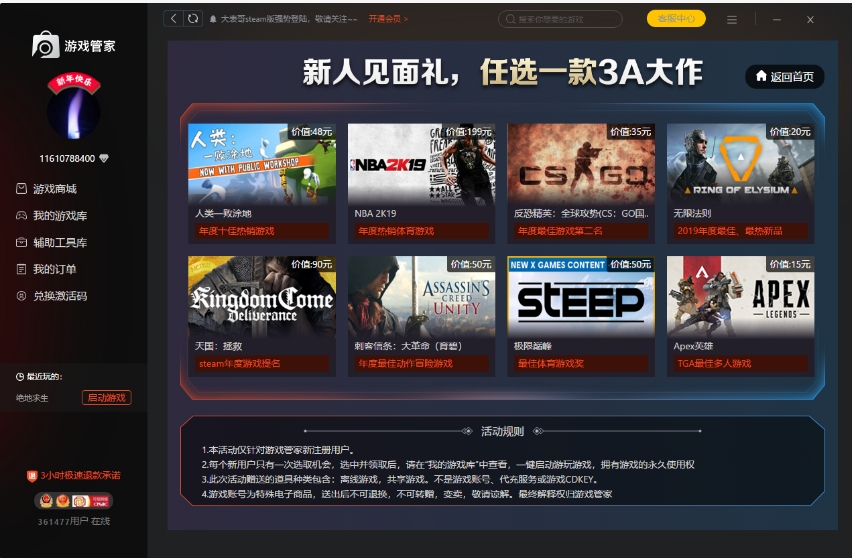Viewport: 852px width, 558px height.
Task: Select the NBA 2K19 game cover
Action: tap(421, 164)
